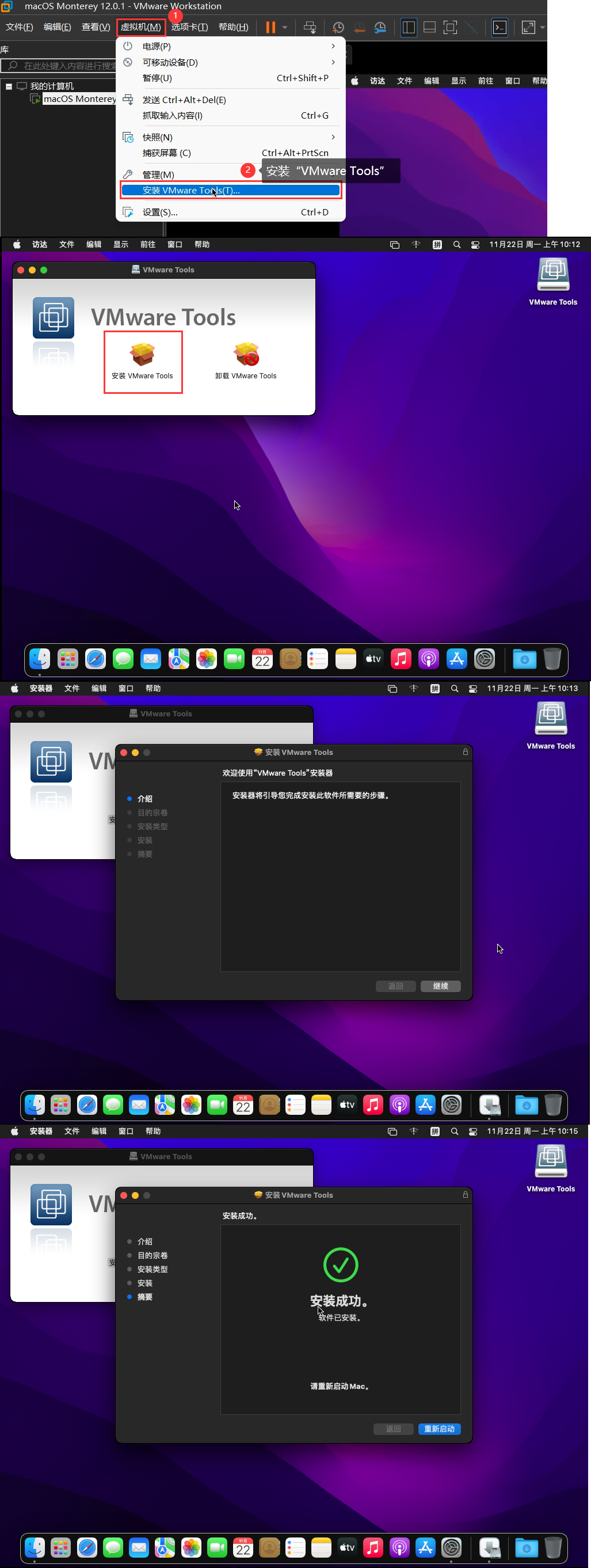Open the 查看(V) menu in VMware Workstation
The image size is (591, 1568).
[96, 27]
